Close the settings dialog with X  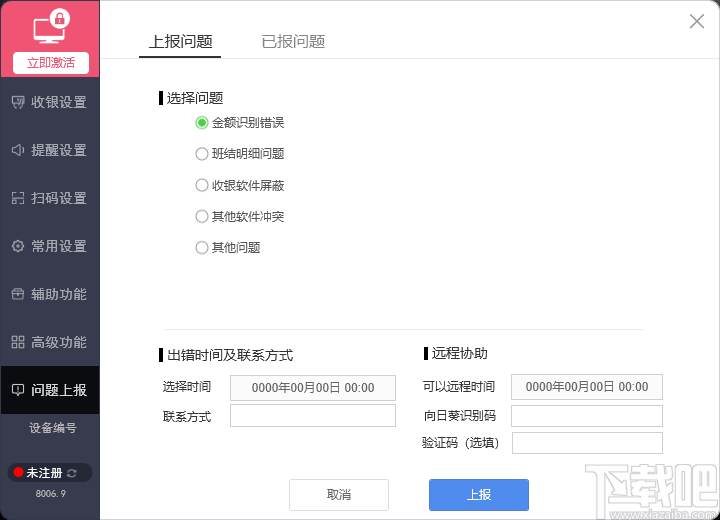pyautogui.click(x=697, y=21)
